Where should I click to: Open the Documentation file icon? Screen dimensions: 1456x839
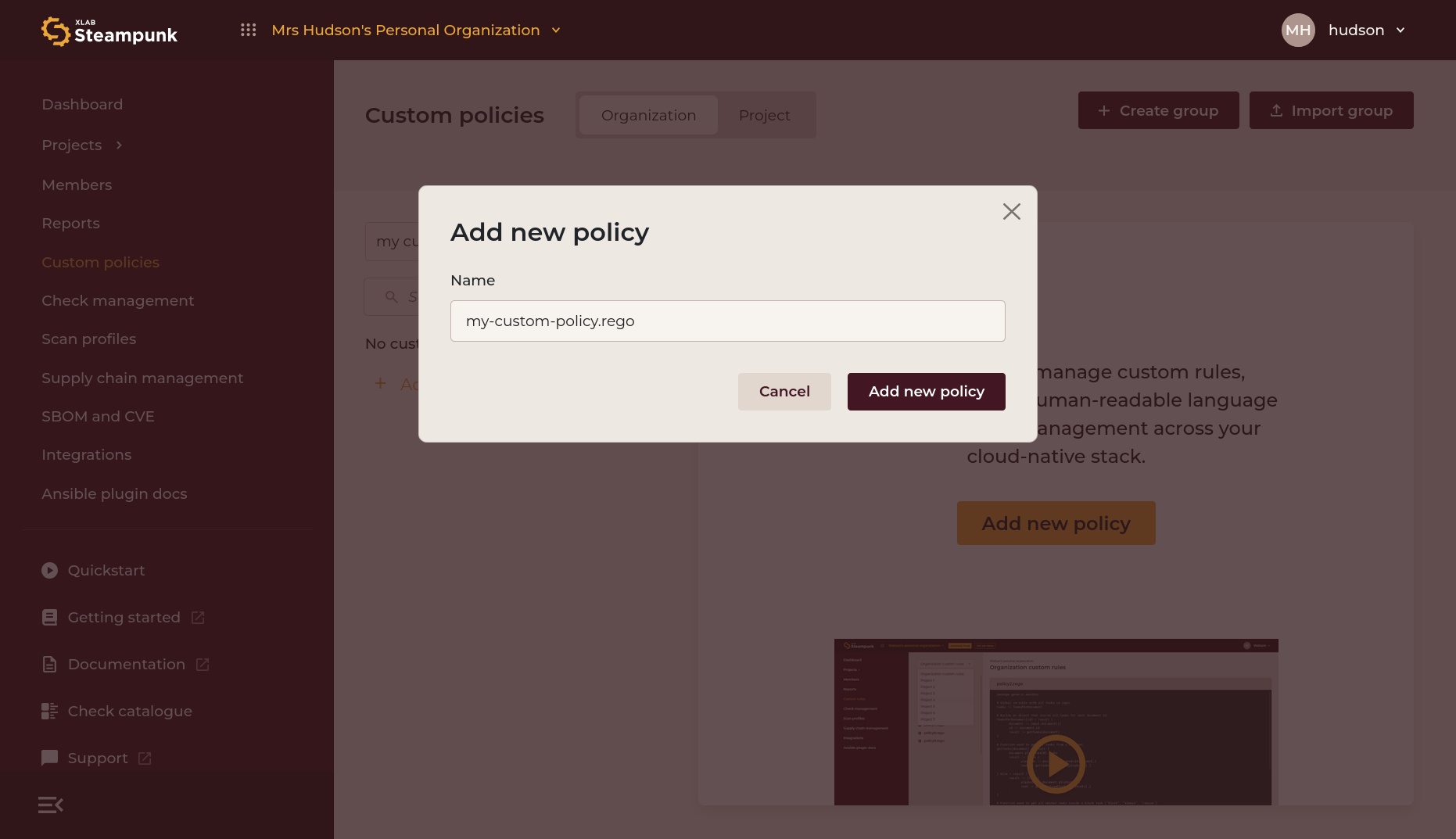click(49, 665)
